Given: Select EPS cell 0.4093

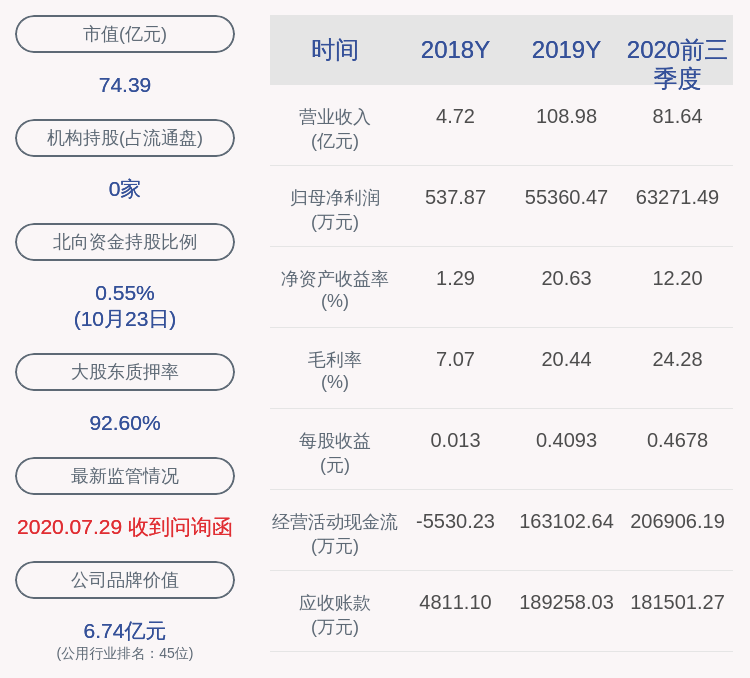Looking at the screenshot, I should 566,440.
